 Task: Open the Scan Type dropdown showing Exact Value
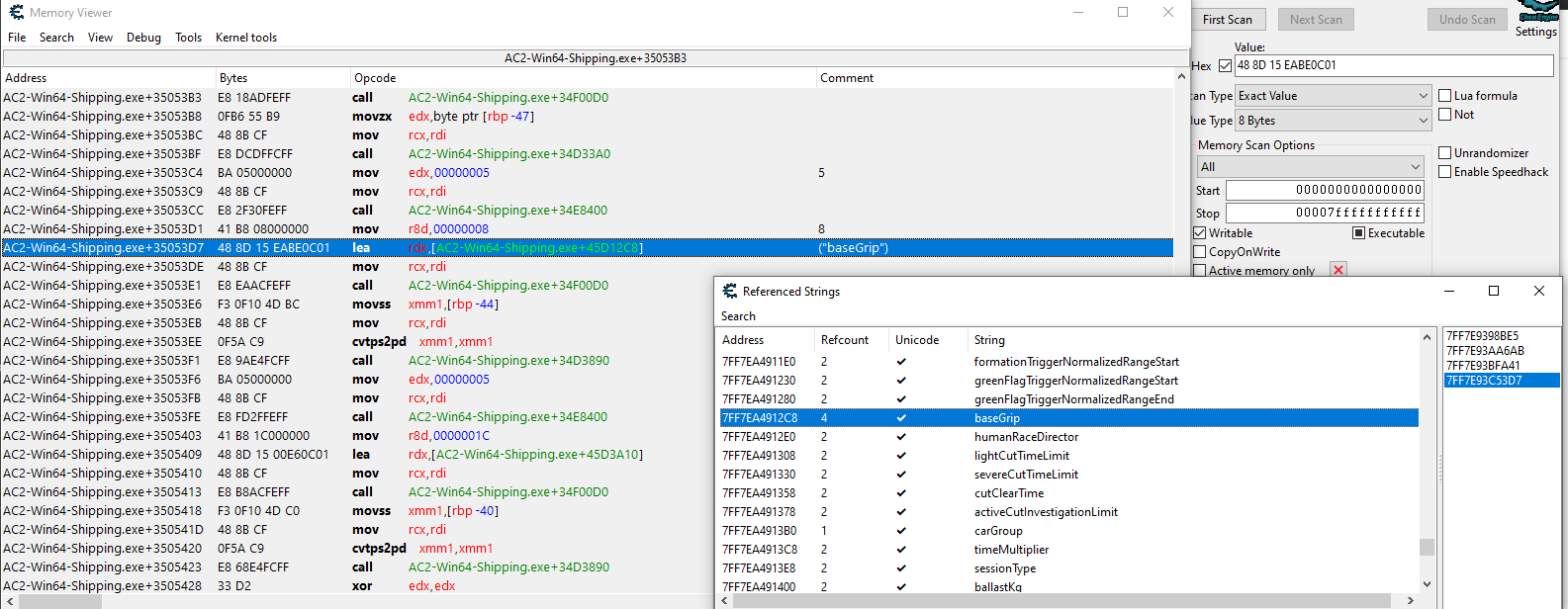coord(1333,96)
